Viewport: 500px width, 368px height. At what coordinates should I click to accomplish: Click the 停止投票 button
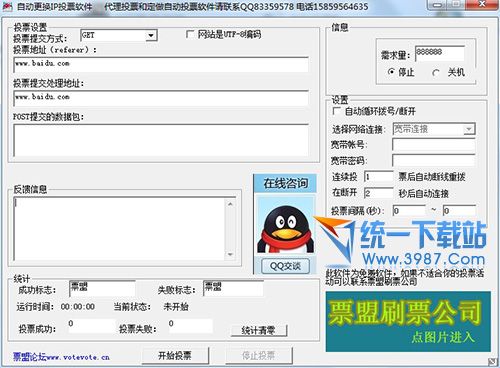coord(259,356)
